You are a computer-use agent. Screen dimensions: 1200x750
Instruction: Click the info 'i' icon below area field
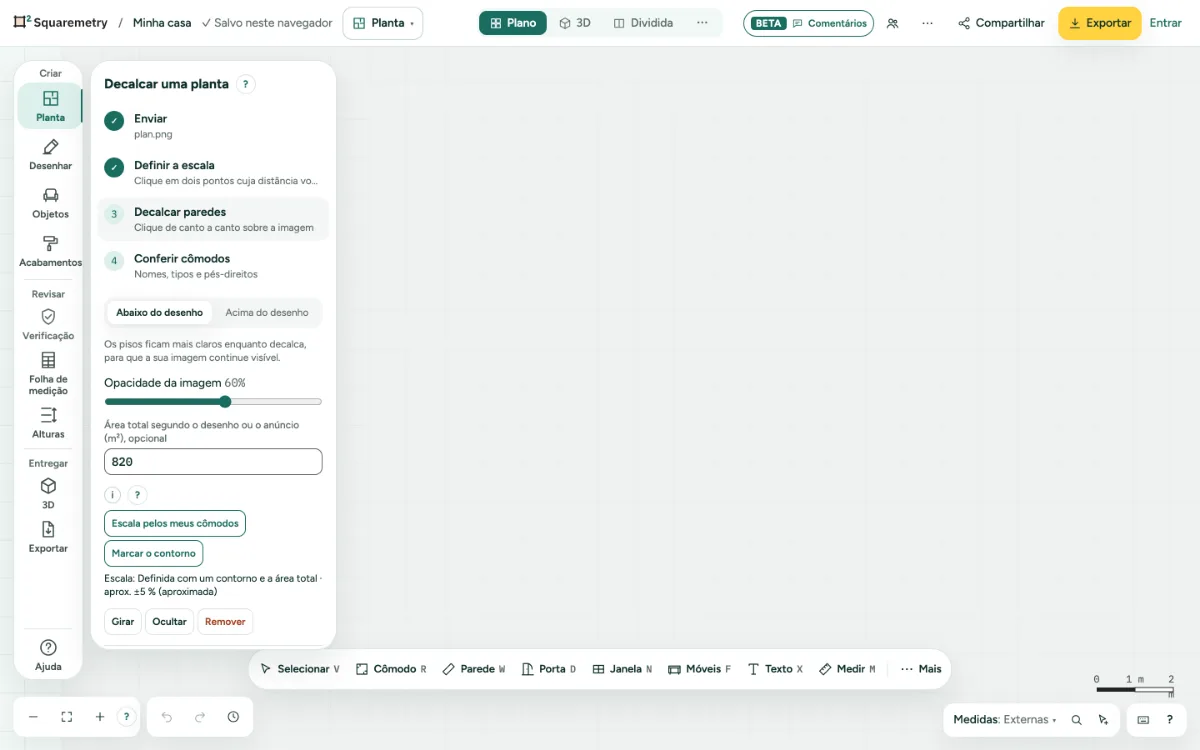point(112,495)
